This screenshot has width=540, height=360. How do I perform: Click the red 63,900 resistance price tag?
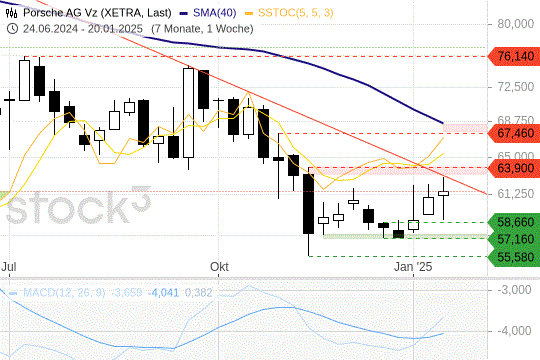pos(514,168)
